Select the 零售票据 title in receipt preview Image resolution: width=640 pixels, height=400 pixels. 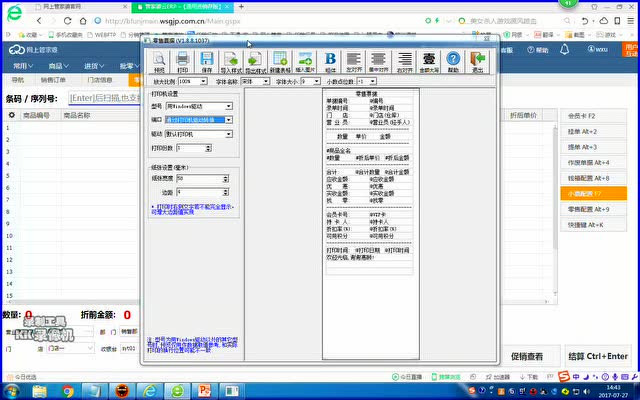[366, 93]
